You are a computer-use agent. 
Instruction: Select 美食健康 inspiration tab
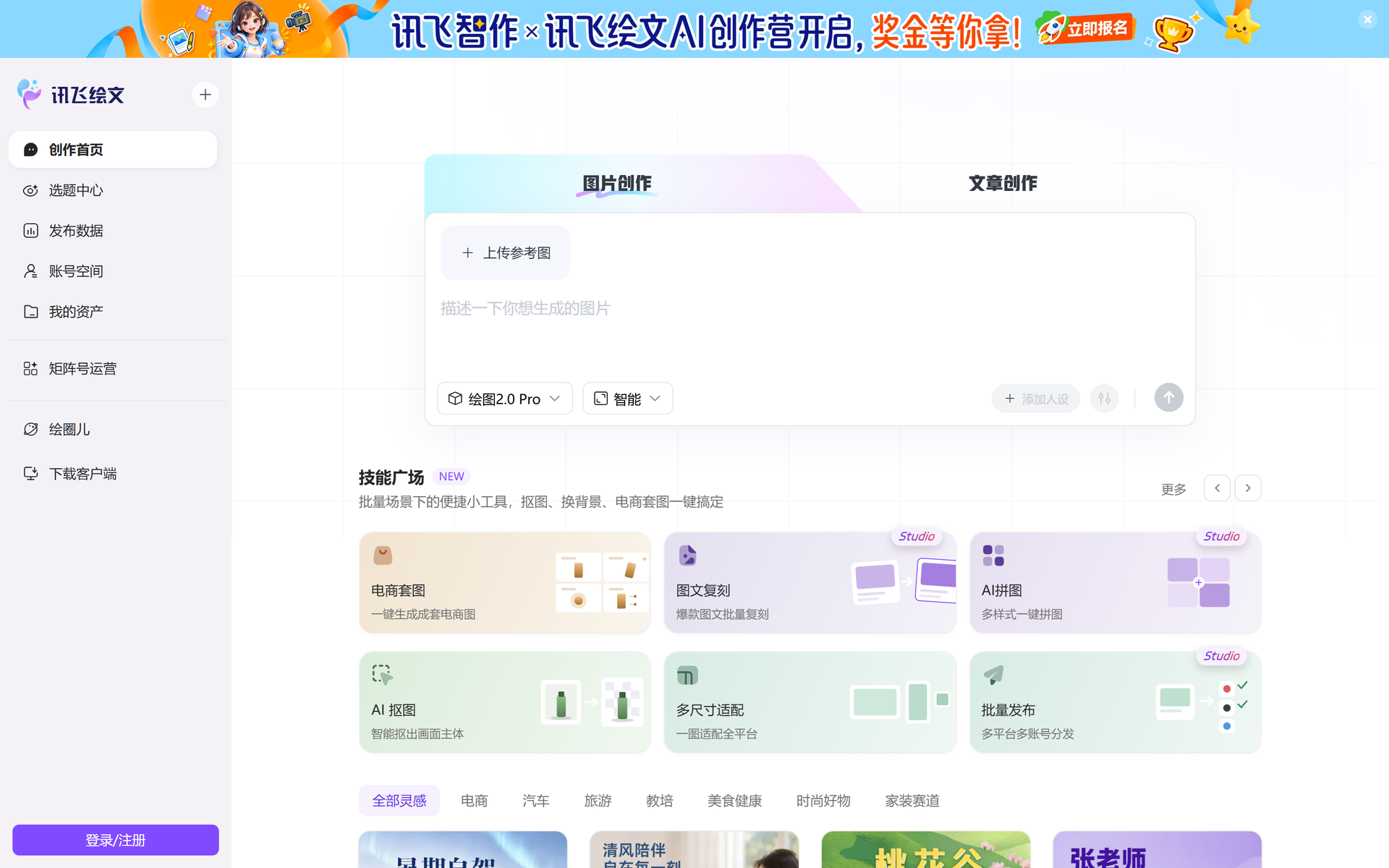(x=735, y=801)
